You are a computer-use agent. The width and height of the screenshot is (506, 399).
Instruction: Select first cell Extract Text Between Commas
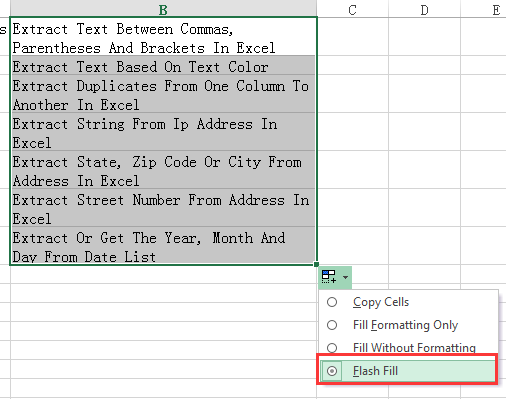[x=163, y=37]
